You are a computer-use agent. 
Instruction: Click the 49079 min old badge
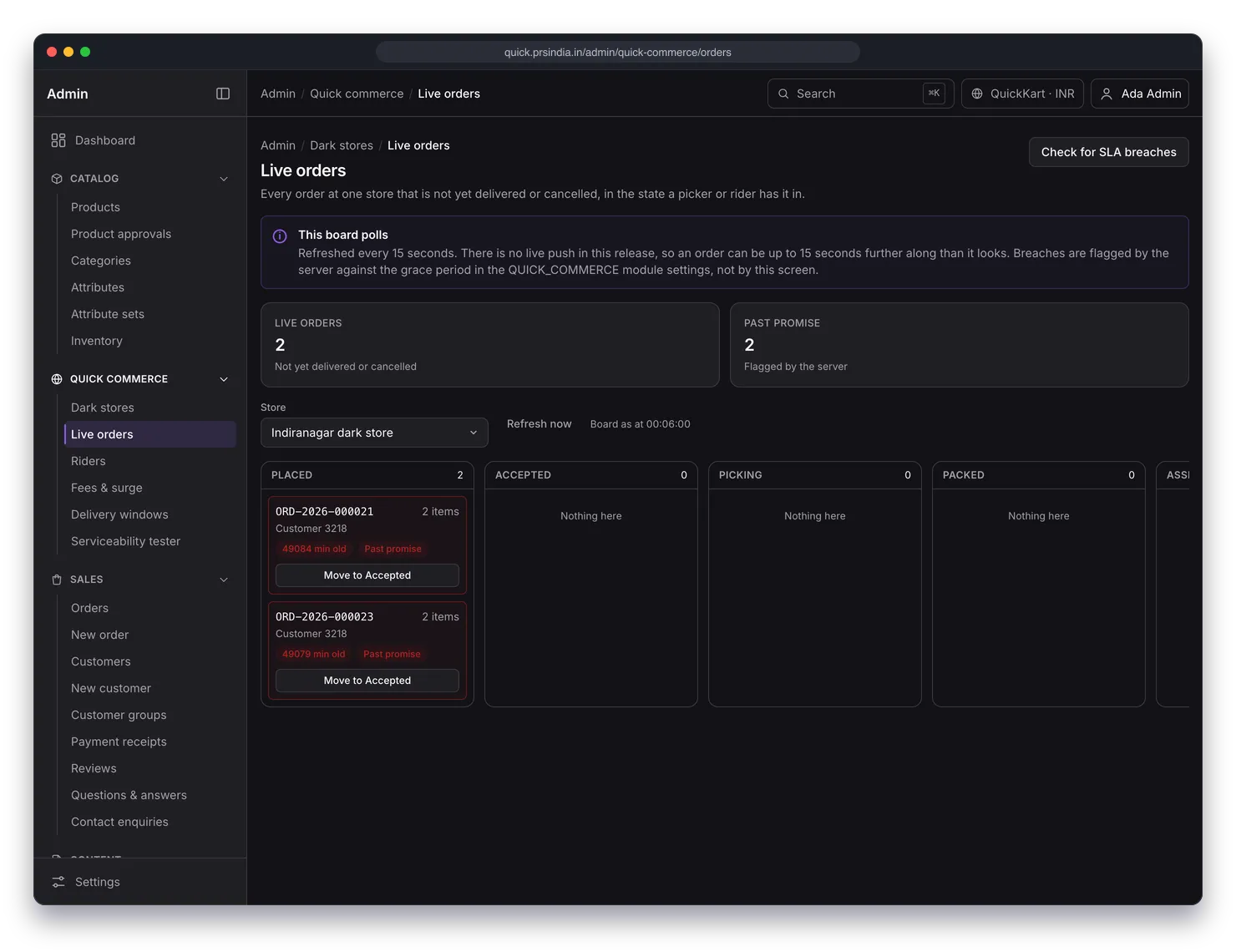tap(313, 654)
